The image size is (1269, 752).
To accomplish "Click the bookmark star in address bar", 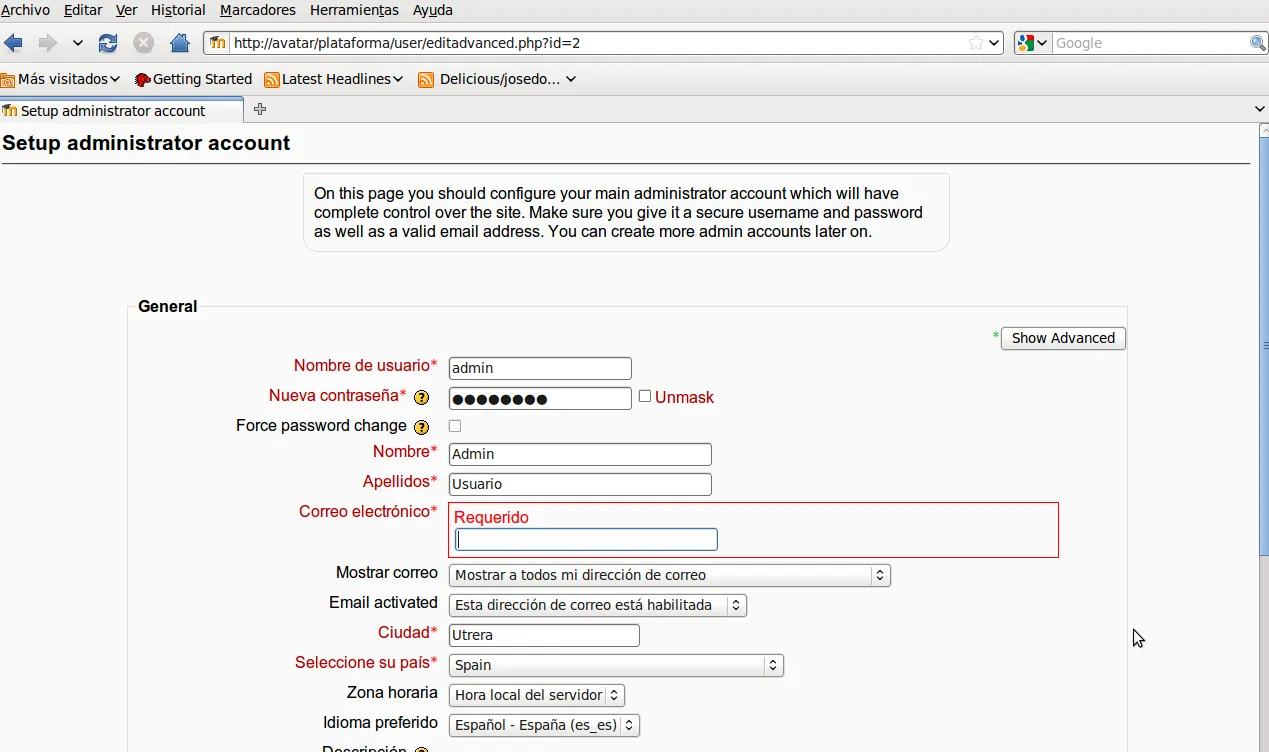I will pos(975,43).
